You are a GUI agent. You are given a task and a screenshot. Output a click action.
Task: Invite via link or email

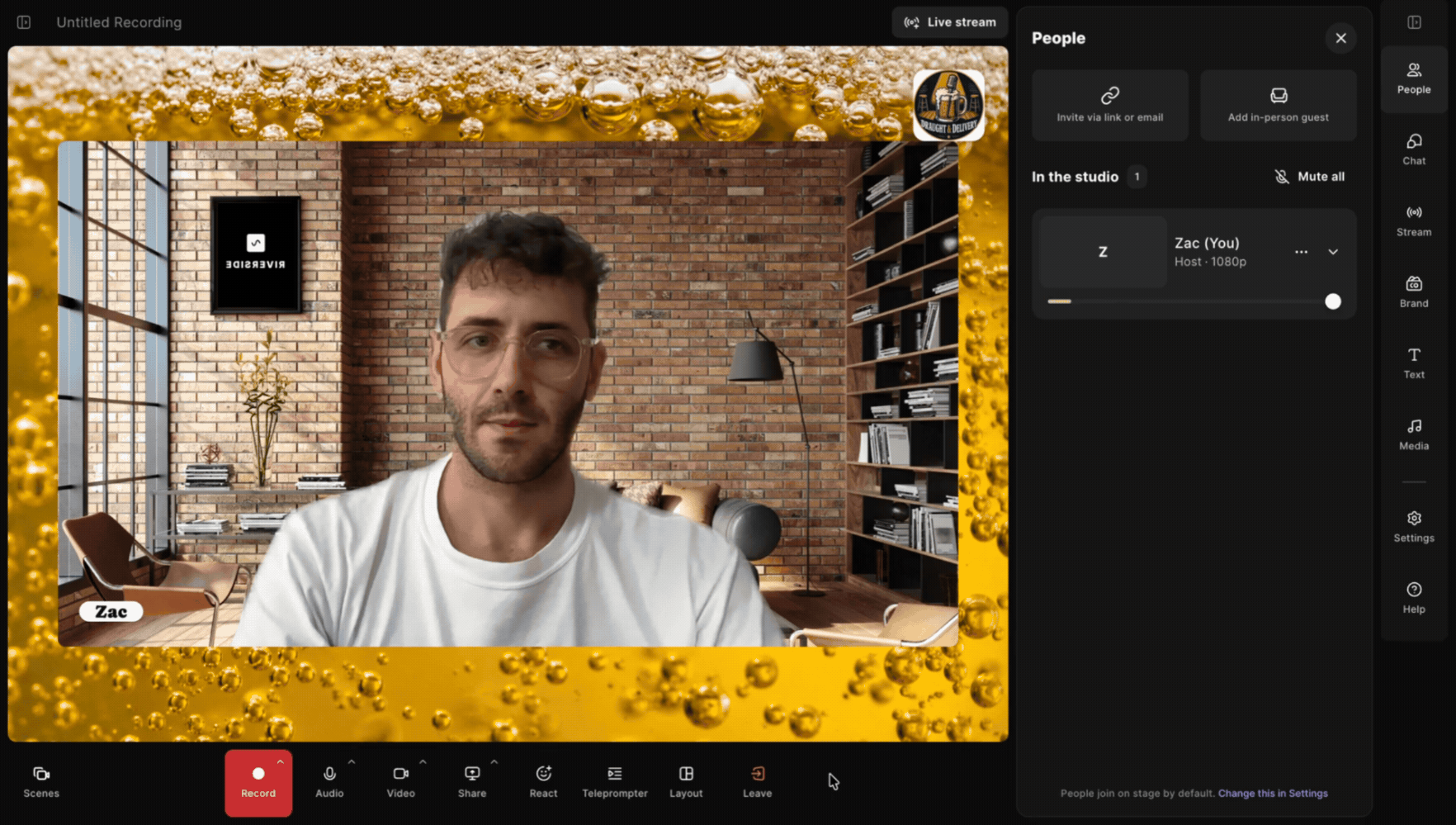point(1109,105)
